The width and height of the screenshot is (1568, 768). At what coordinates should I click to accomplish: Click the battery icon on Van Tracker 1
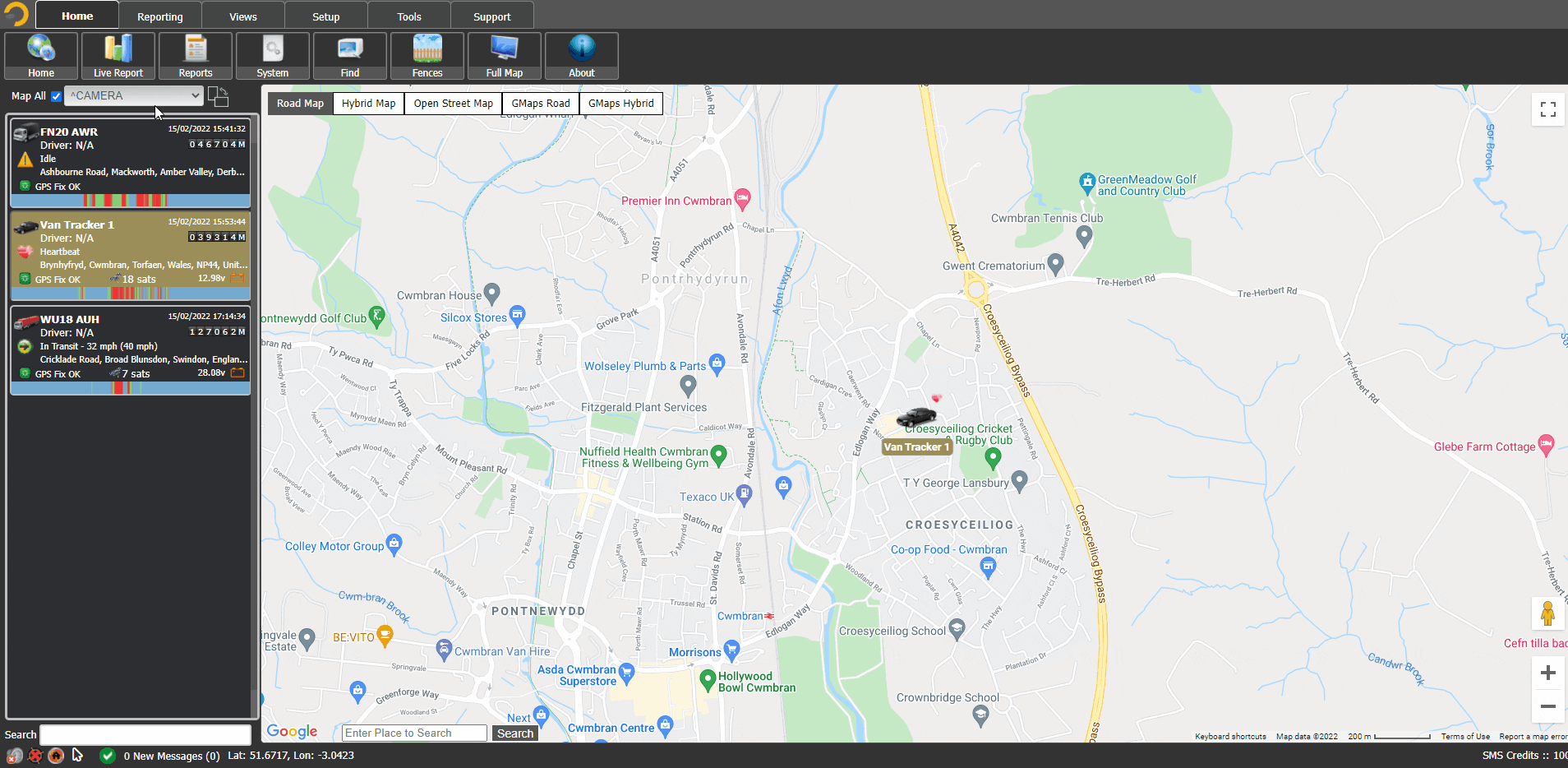pyautogui.click(x=238, y=279)
